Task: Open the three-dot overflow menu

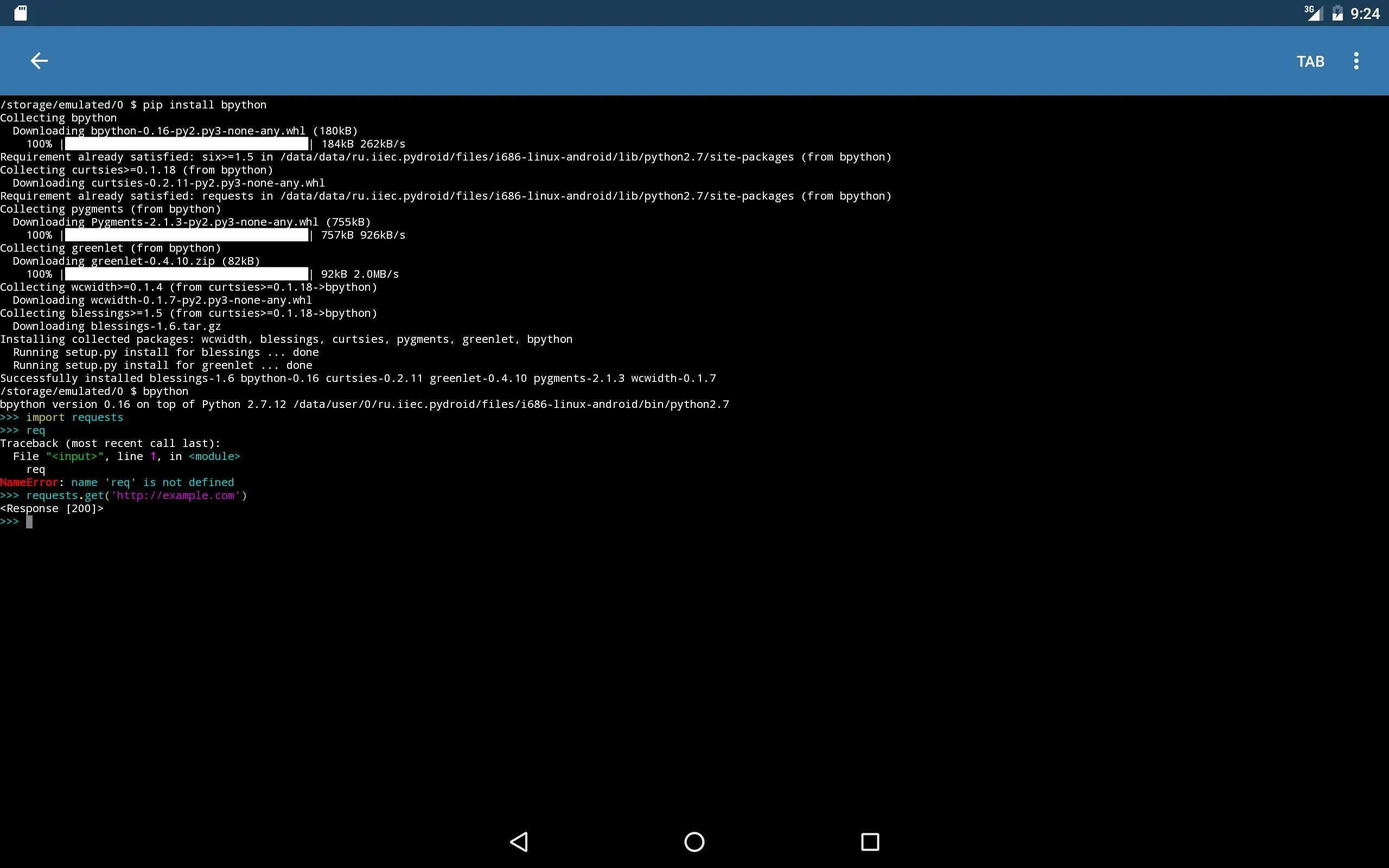Action: (x=1356, y=61)
